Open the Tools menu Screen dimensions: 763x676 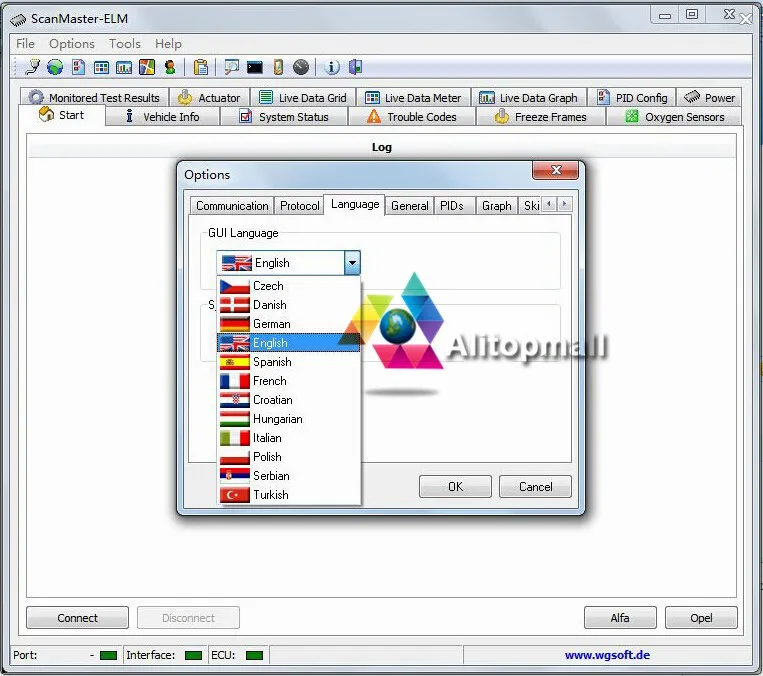[x=125, y=44]
